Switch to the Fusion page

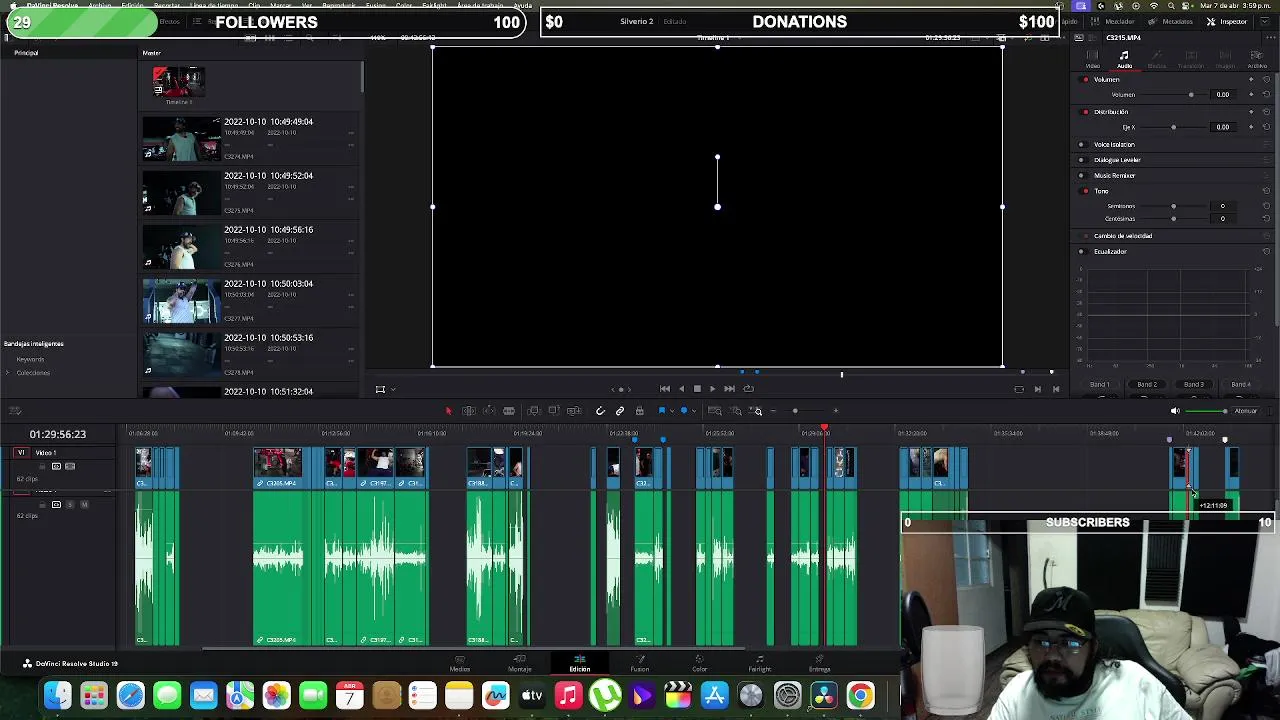coord(640,664)
